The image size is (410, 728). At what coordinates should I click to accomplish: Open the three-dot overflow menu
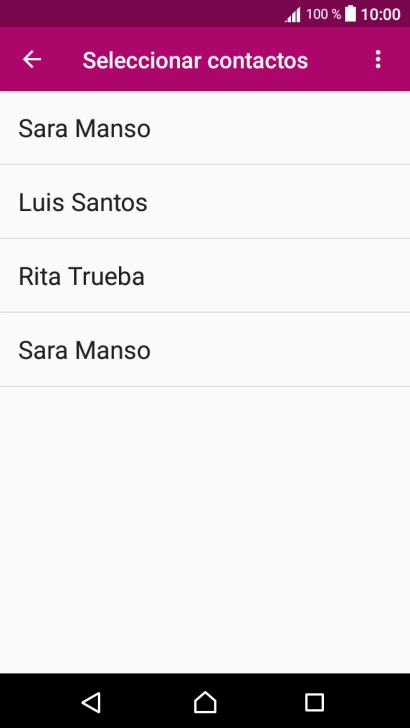coord(378,59)
